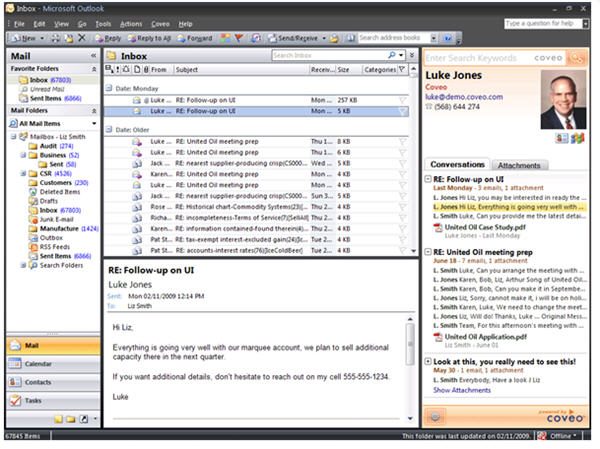Expand the query builder double chevron
This screenshot has height=449, width=600.
coord(412,56)
